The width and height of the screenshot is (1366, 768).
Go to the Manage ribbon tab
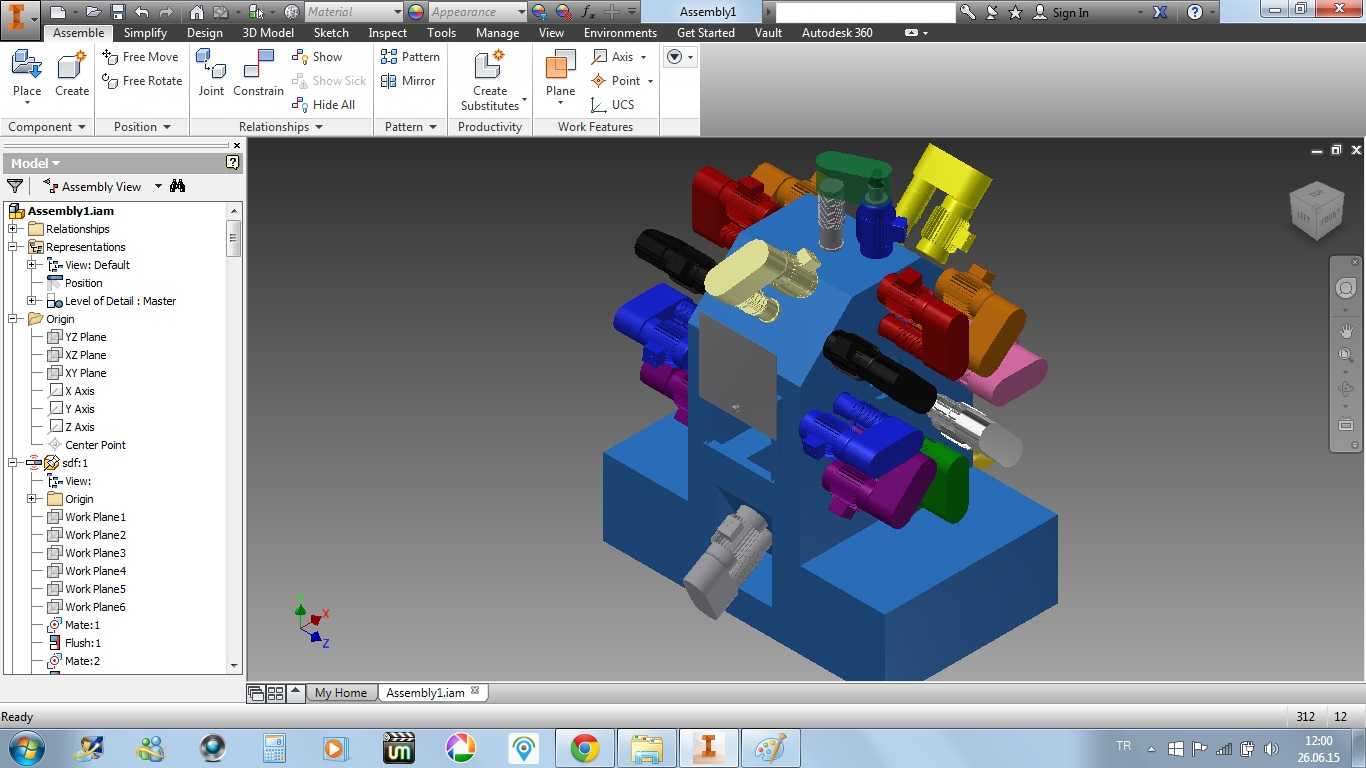point(497,33)
